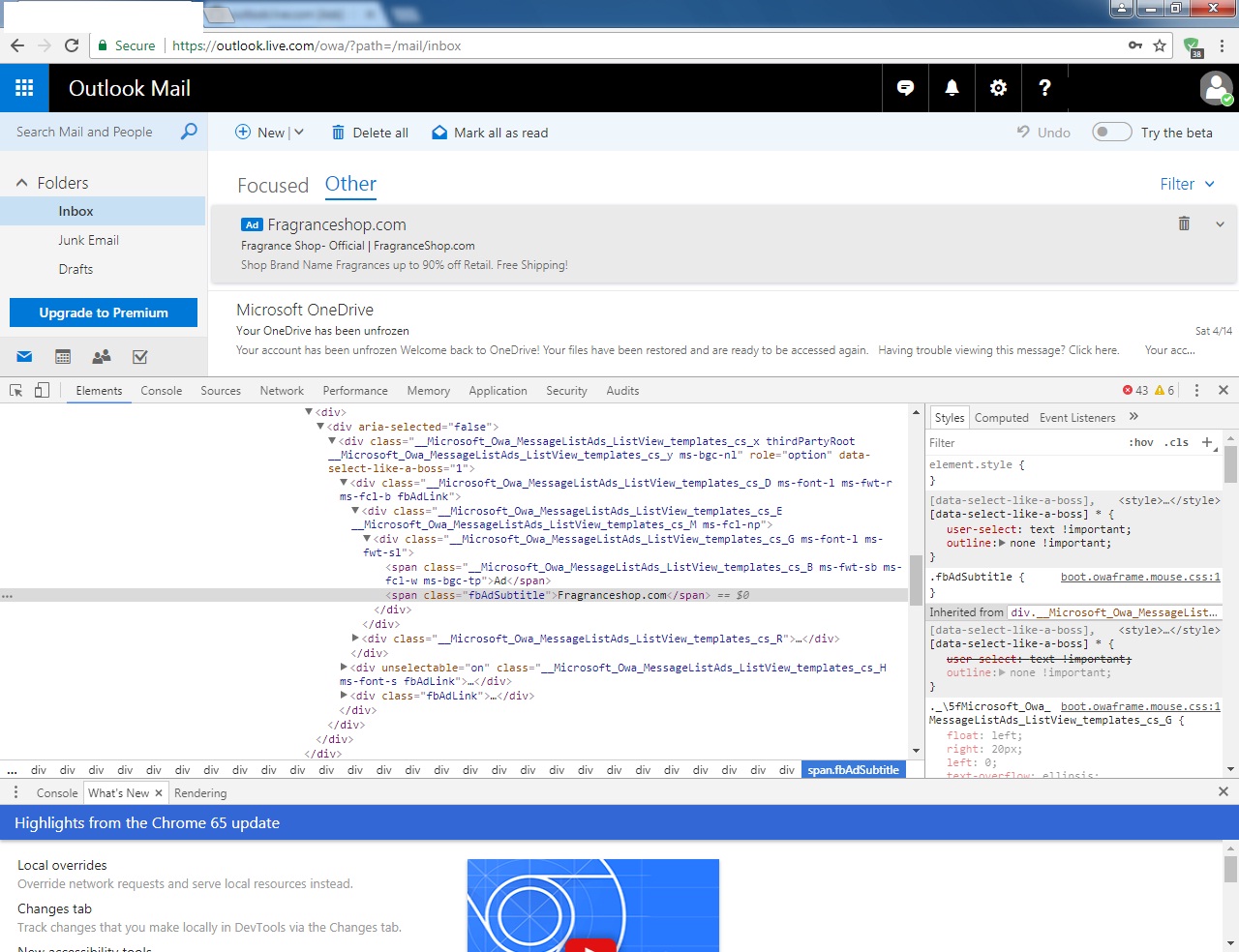1239x952 pixels.
Task: Add new style rule plus icon
Action: pos(1208,442)
